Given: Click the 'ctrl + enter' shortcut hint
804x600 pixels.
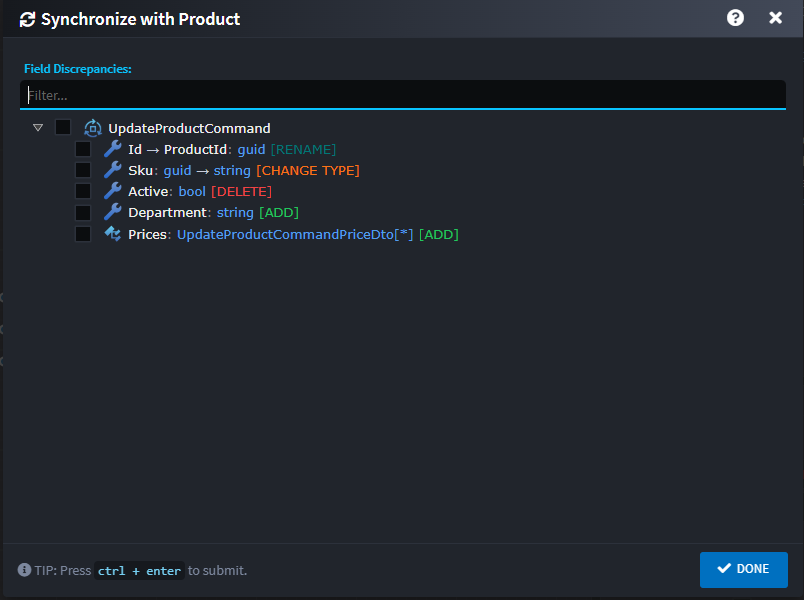Looking at the screenshot, I should (x=139, y=571).
